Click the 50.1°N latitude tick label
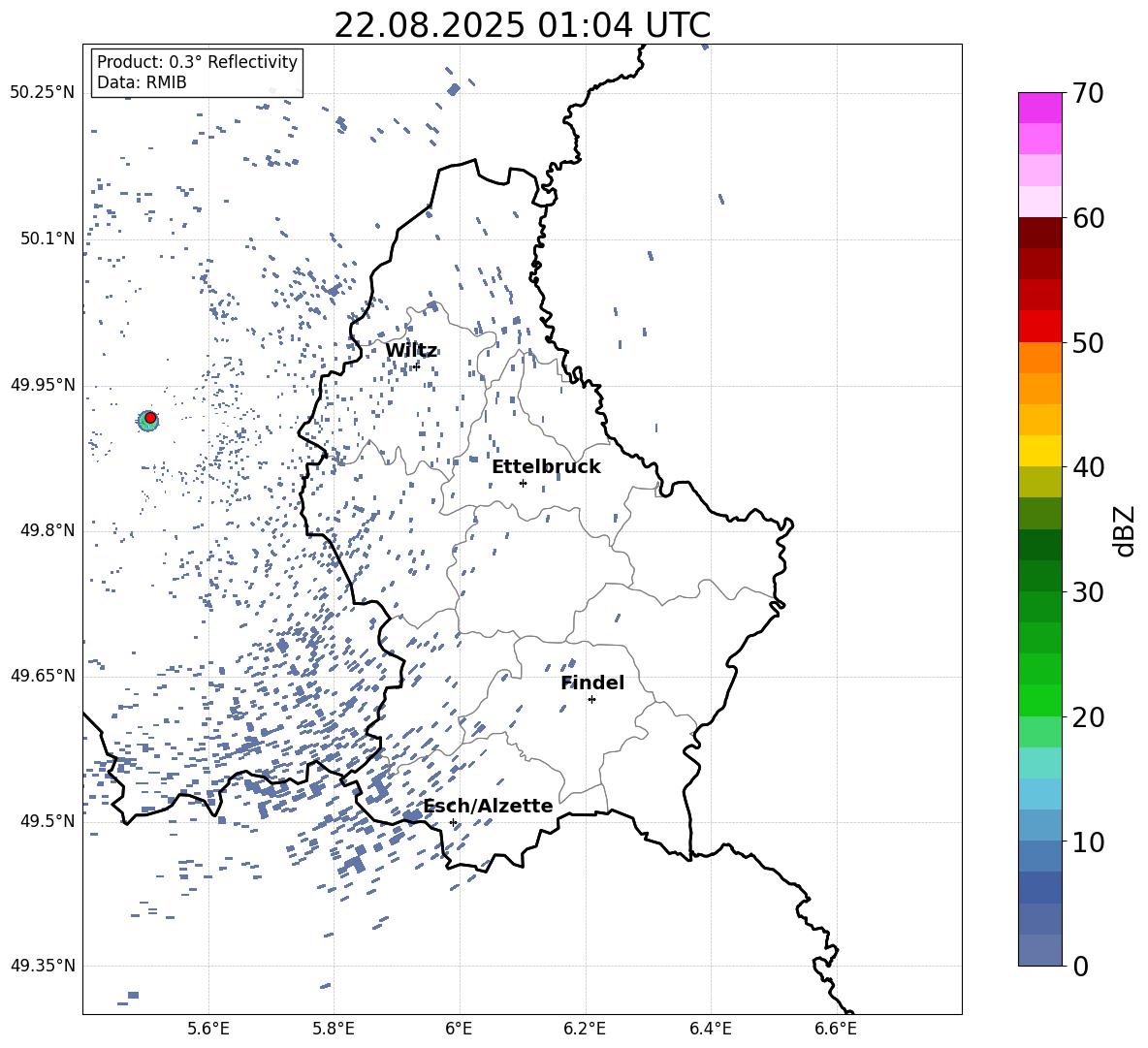Image resolution: width=1148 pixels, height=1048 pixels. (48, 239)
